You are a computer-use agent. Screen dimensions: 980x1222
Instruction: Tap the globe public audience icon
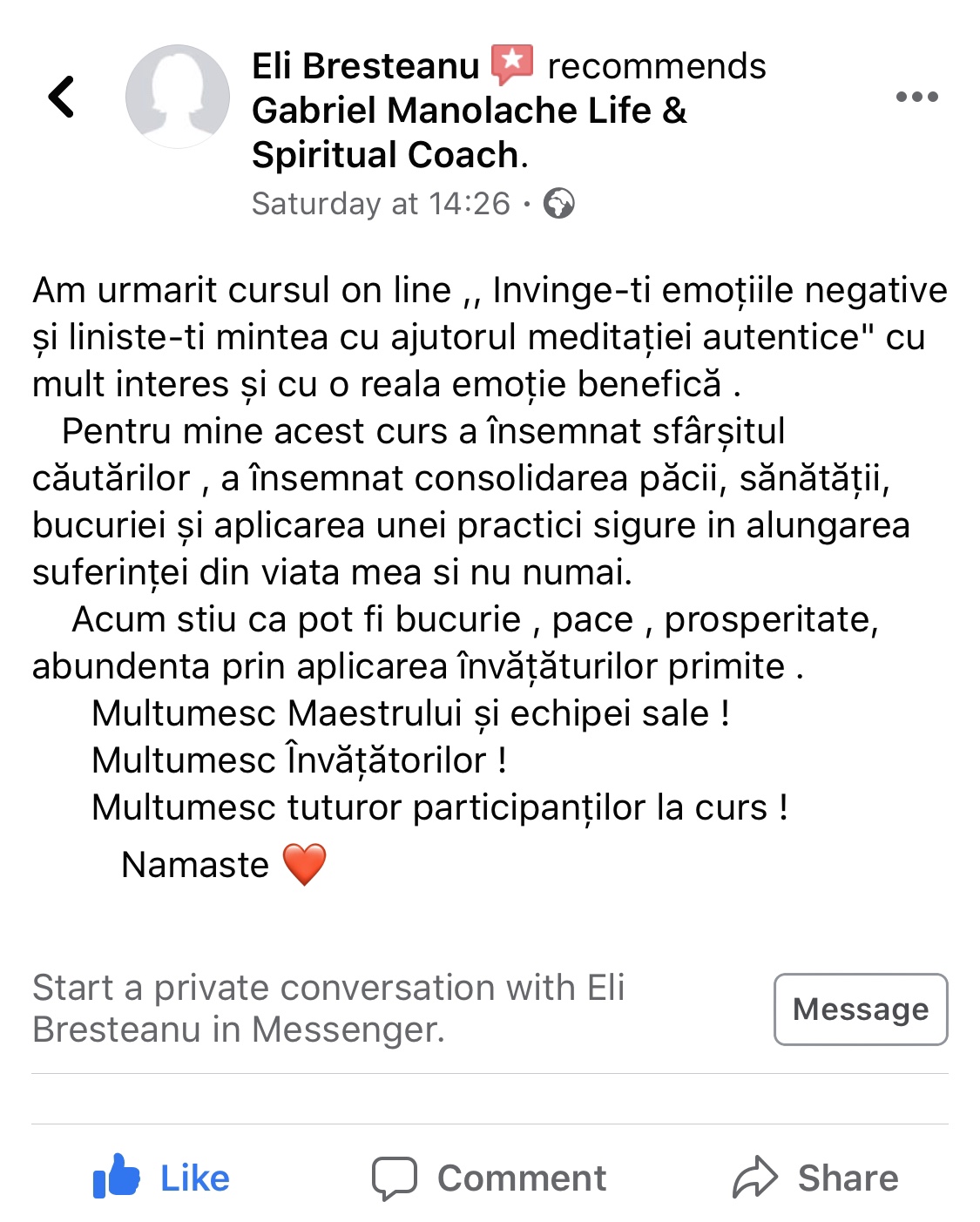[x=558, y=204]
